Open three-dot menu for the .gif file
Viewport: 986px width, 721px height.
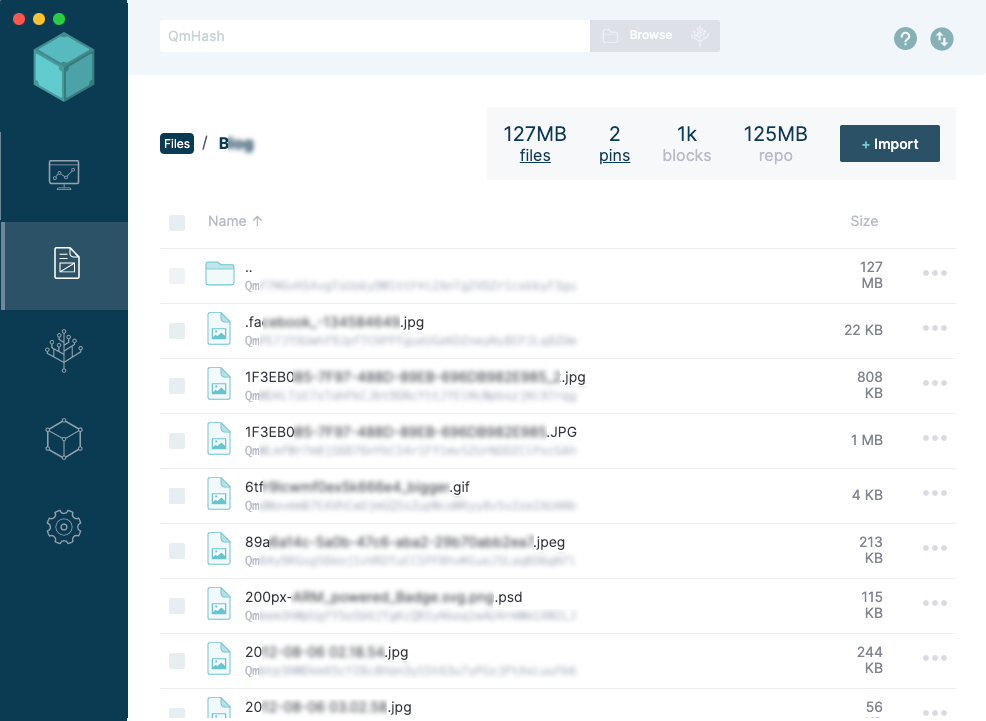(935, 494)
